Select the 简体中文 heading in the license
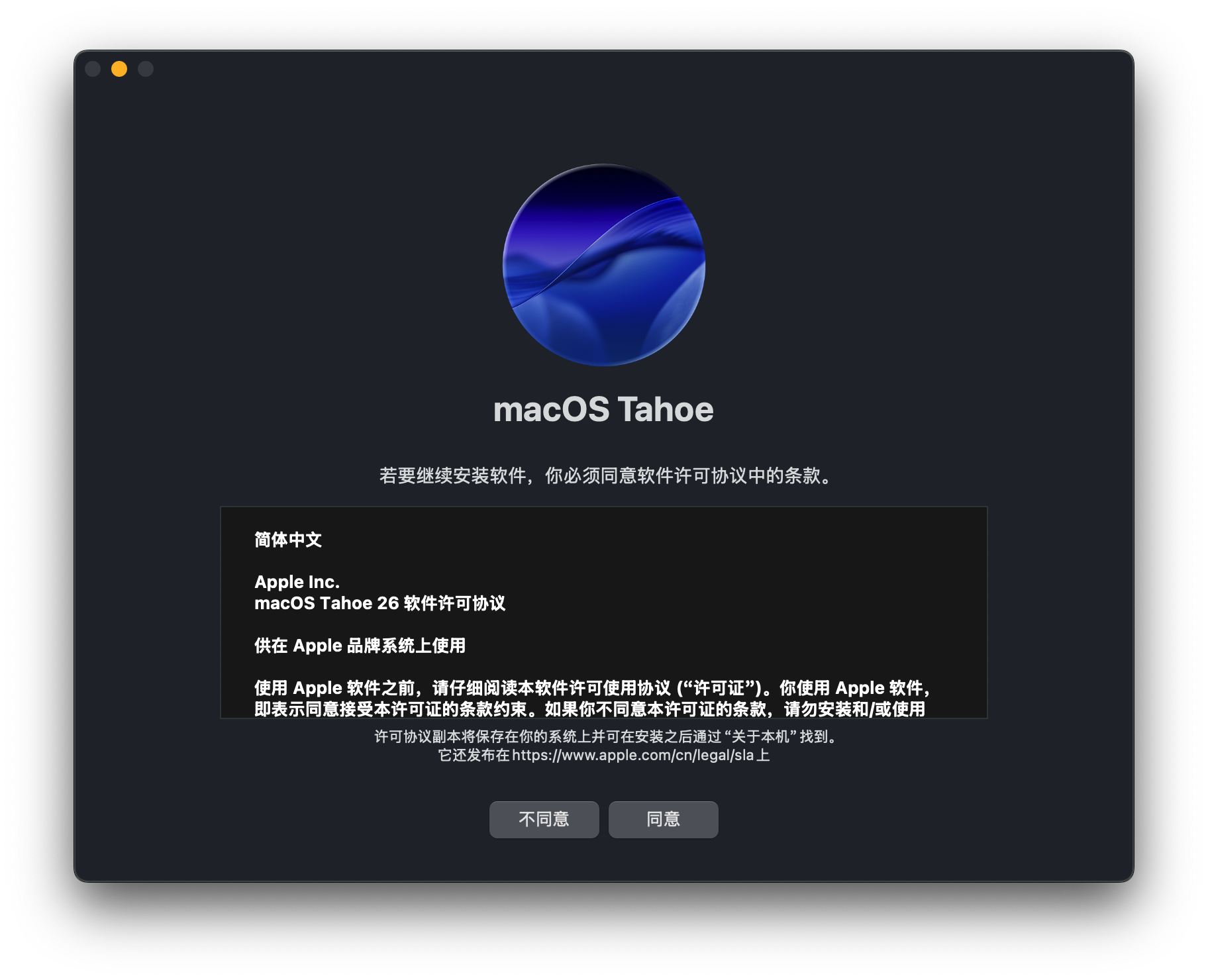 coord(288,540)
